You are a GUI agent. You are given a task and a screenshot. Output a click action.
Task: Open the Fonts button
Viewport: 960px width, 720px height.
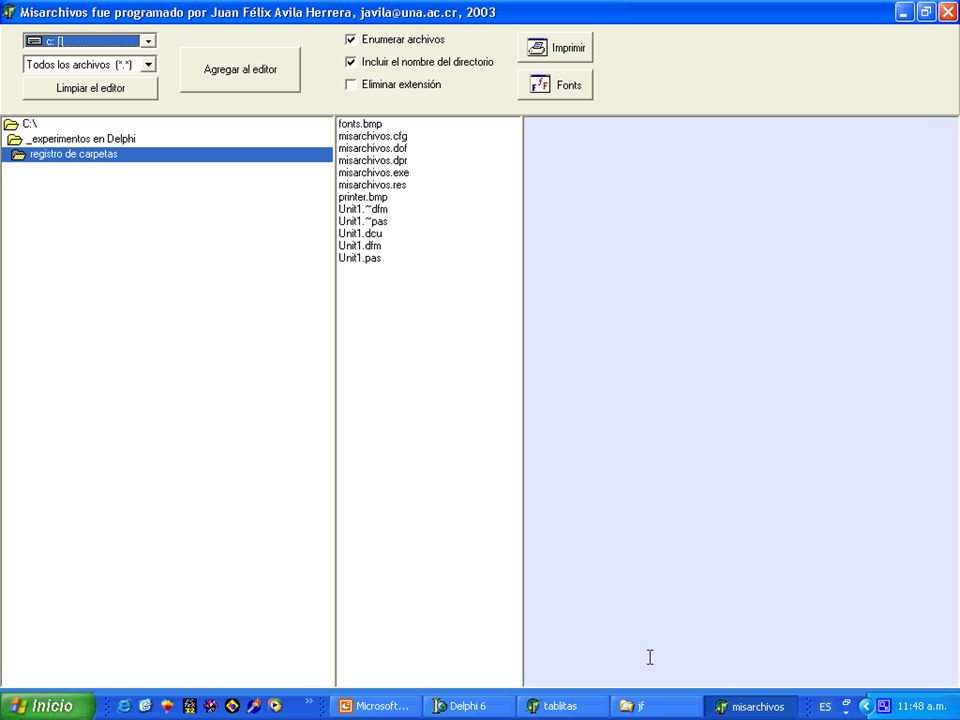pyautogui.click(x=555, y=85)
